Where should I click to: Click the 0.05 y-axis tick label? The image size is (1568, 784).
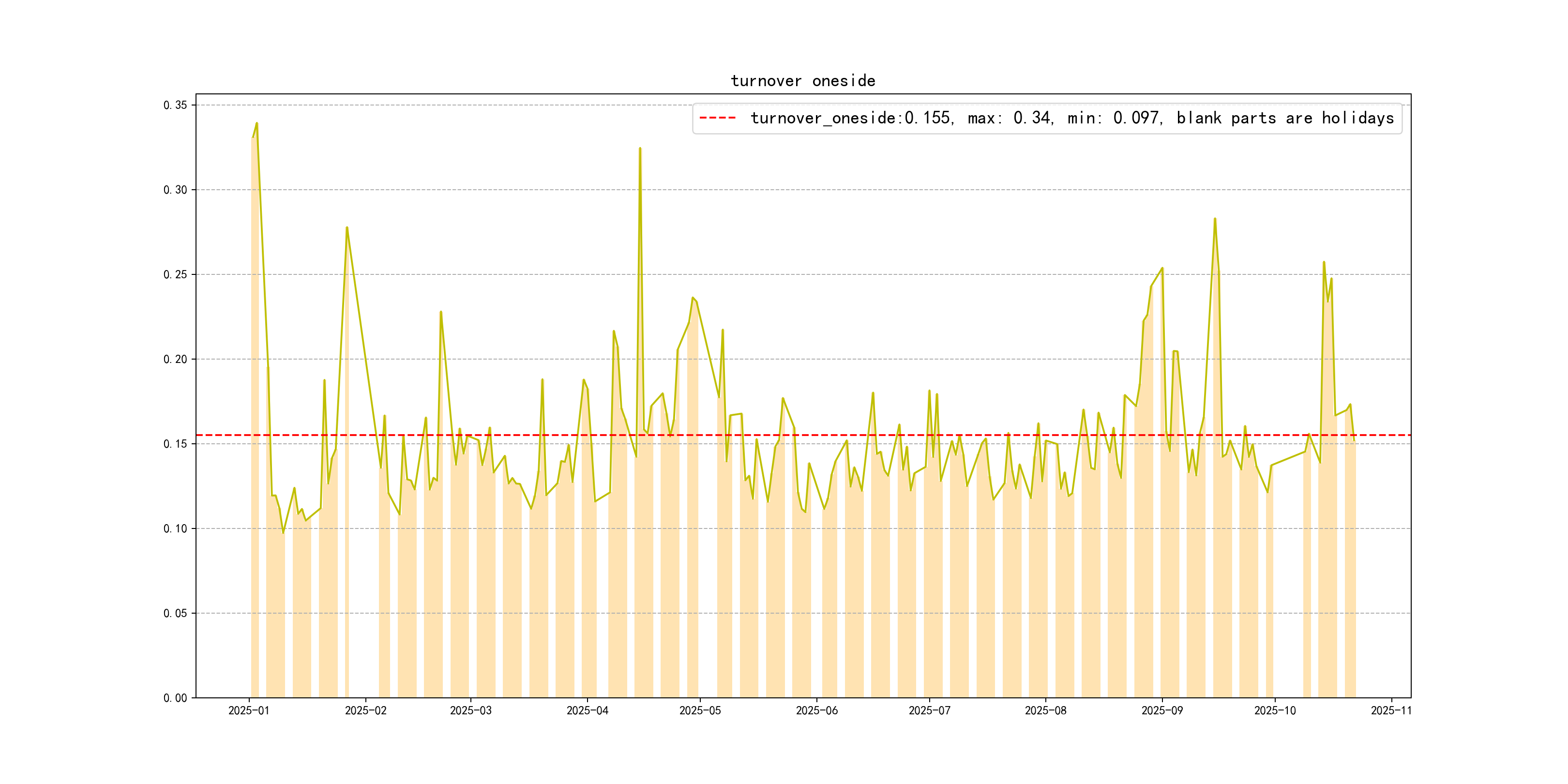point(175,613)
